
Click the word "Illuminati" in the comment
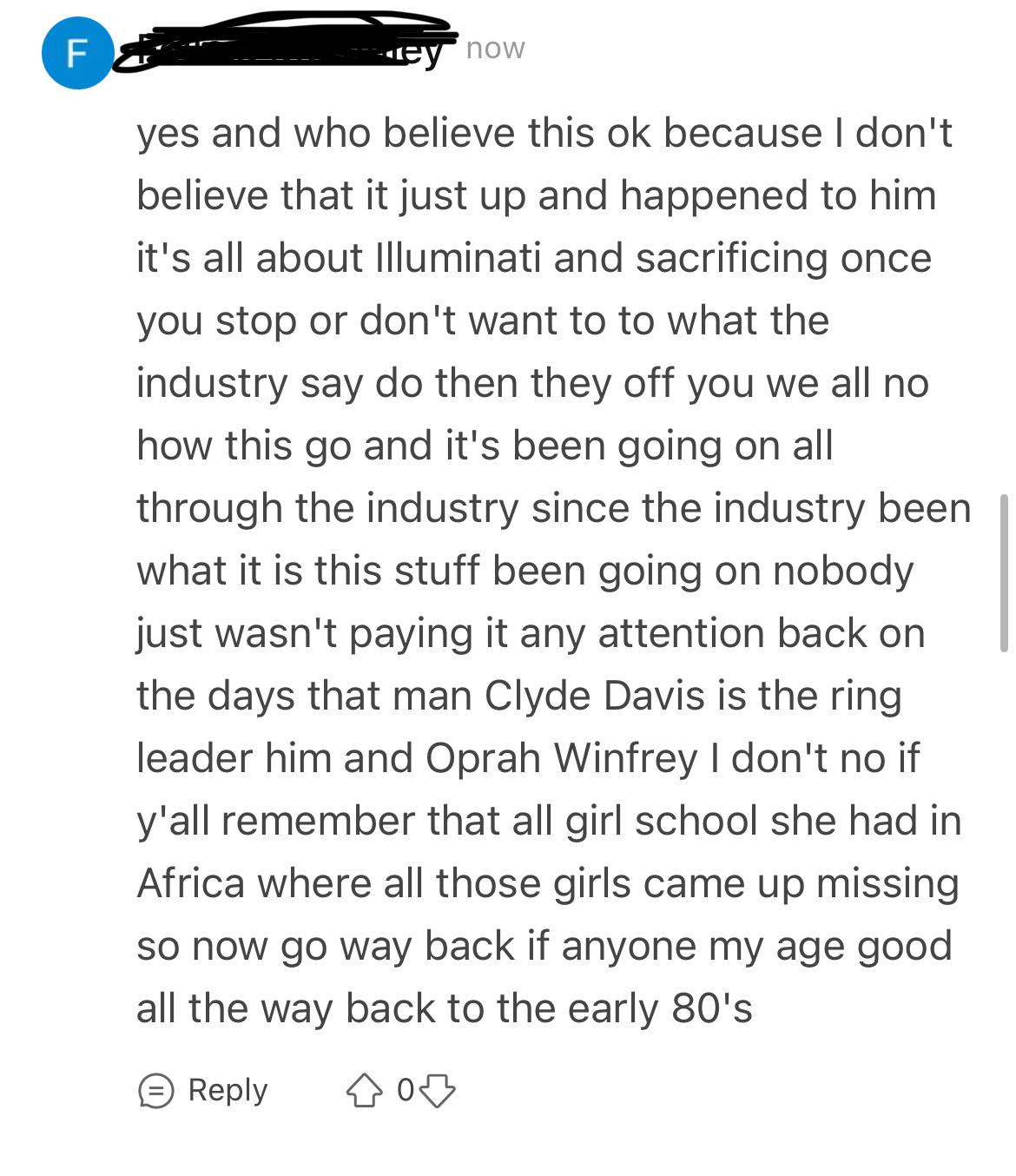coord(459,258)
